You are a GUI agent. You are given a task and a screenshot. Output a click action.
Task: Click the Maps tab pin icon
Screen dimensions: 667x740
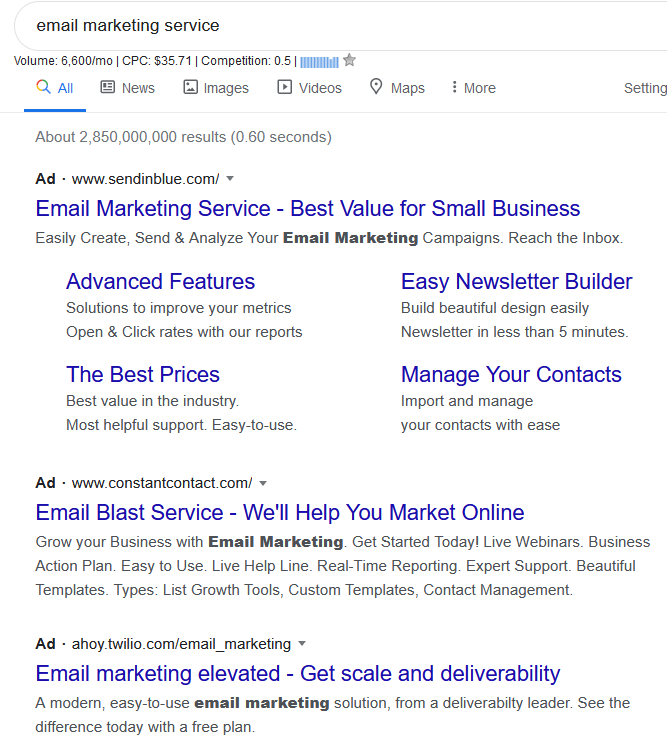pyautogui.click(x=376, y=87)
